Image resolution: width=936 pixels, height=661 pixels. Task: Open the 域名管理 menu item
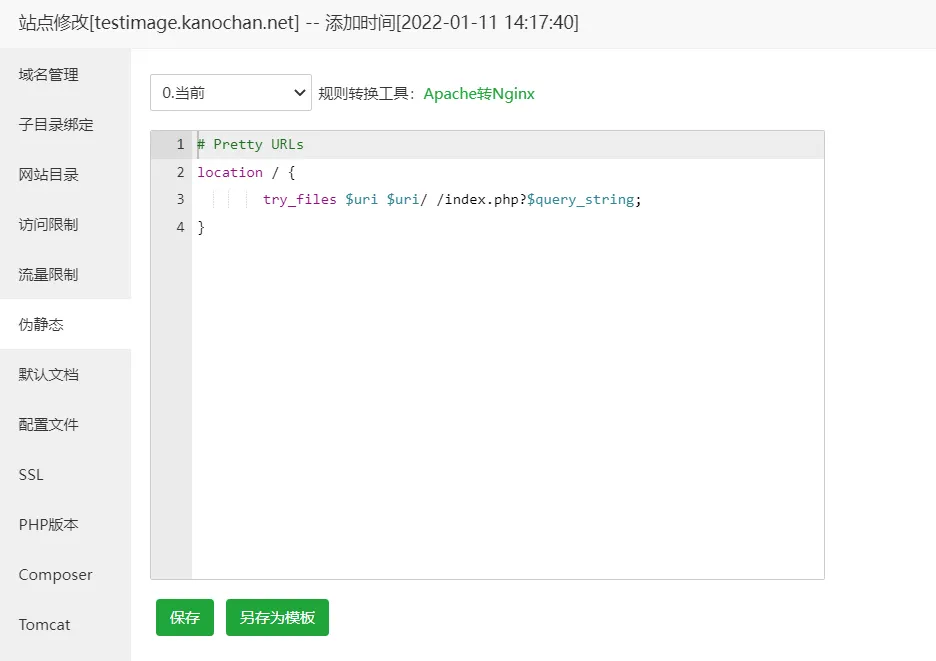click(x=65, y=75)
